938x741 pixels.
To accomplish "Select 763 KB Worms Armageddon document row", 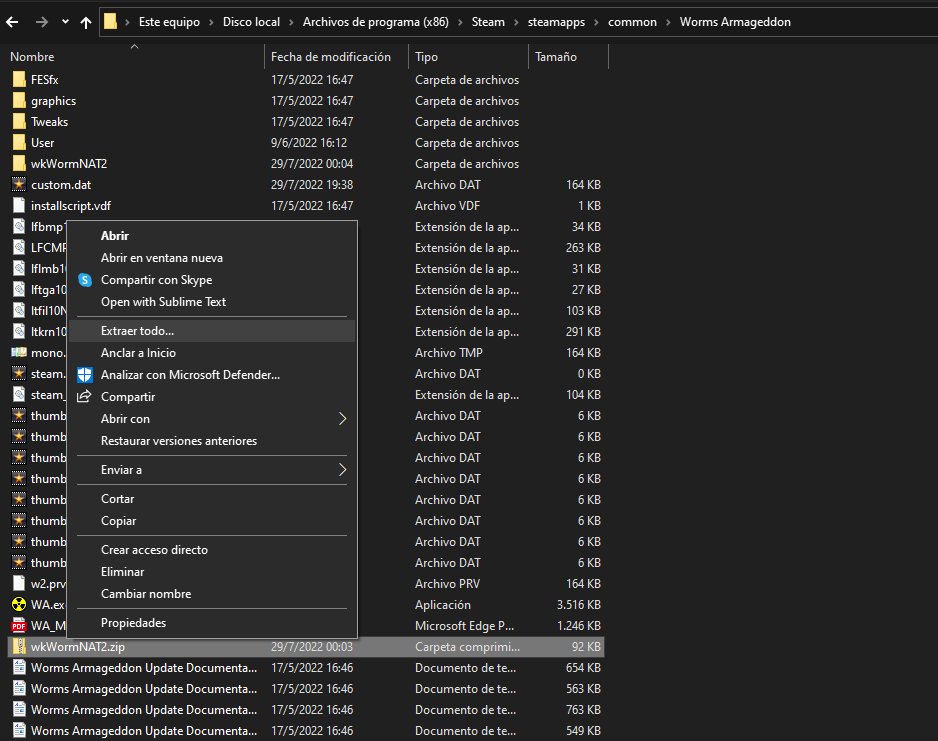I will pyautogui.click(x=306, y=709).
